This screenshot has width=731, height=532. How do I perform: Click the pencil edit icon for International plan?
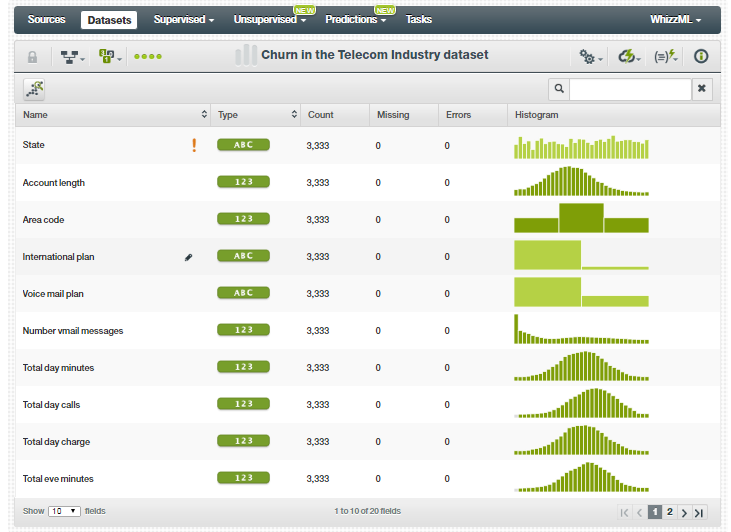coord(188,257)
